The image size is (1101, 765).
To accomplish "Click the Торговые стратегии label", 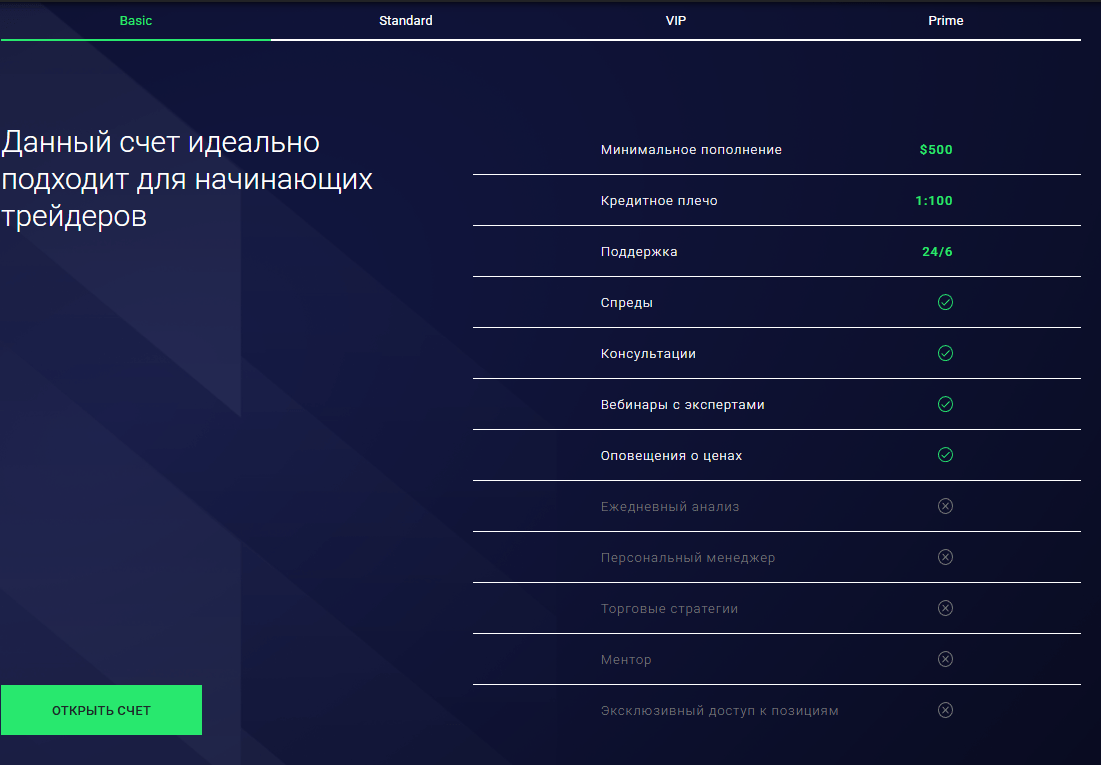I will 669,608.
